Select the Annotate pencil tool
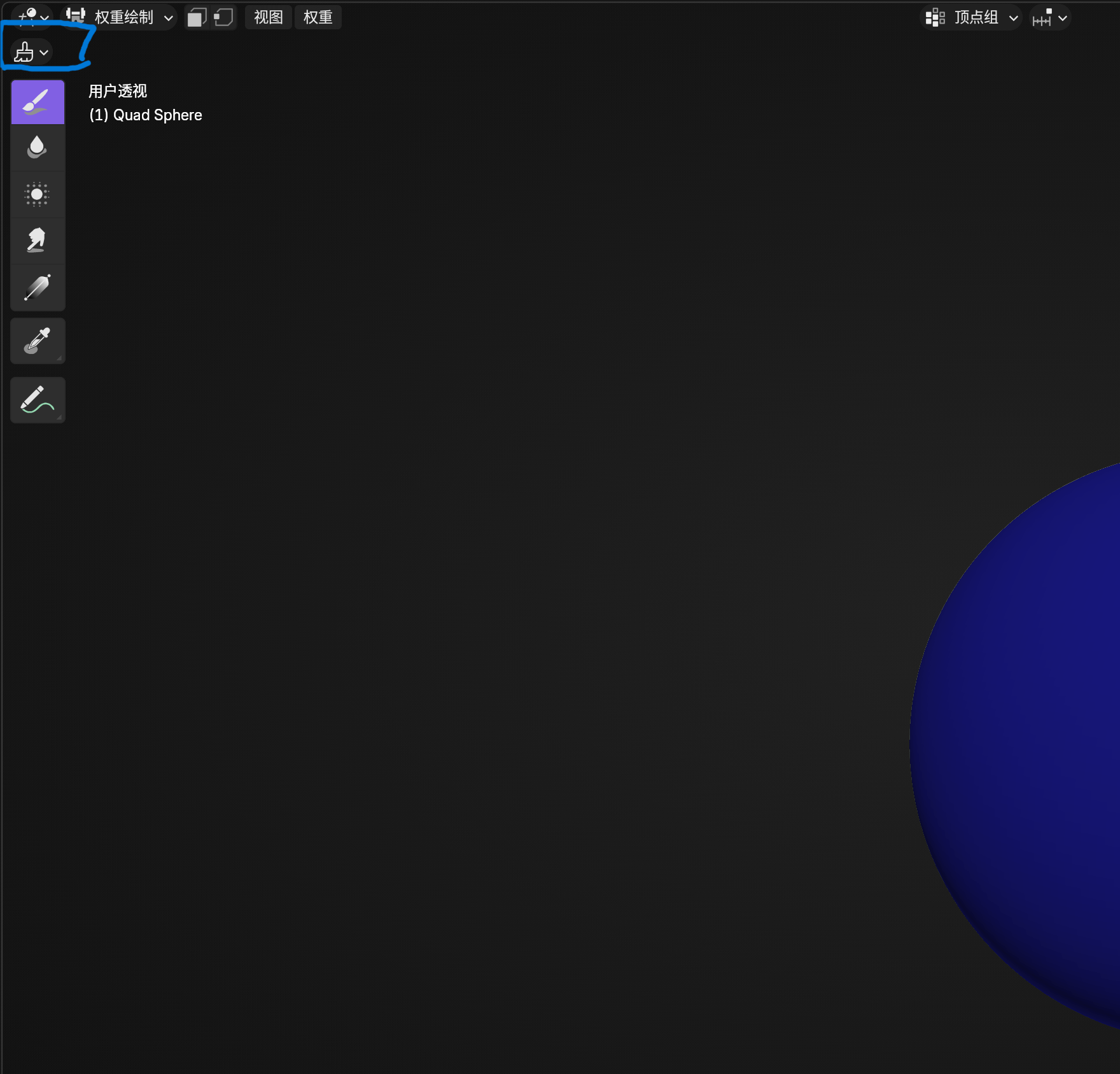Image resolution: width=1120 pixels, height=1074 pixels. [x=38, y=400]
